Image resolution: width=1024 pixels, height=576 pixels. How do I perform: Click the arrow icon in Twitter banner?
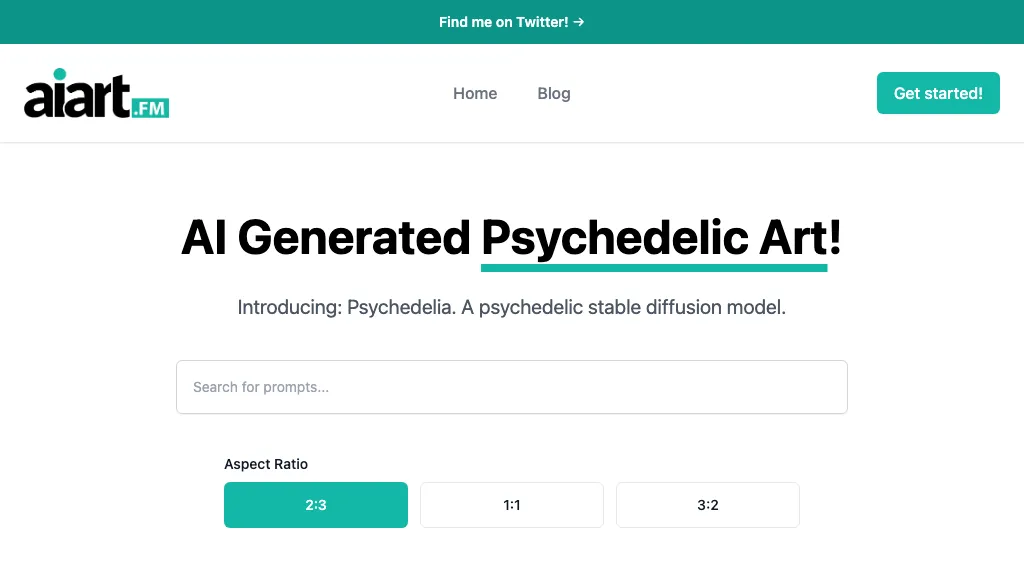click(x=579, y=22)
